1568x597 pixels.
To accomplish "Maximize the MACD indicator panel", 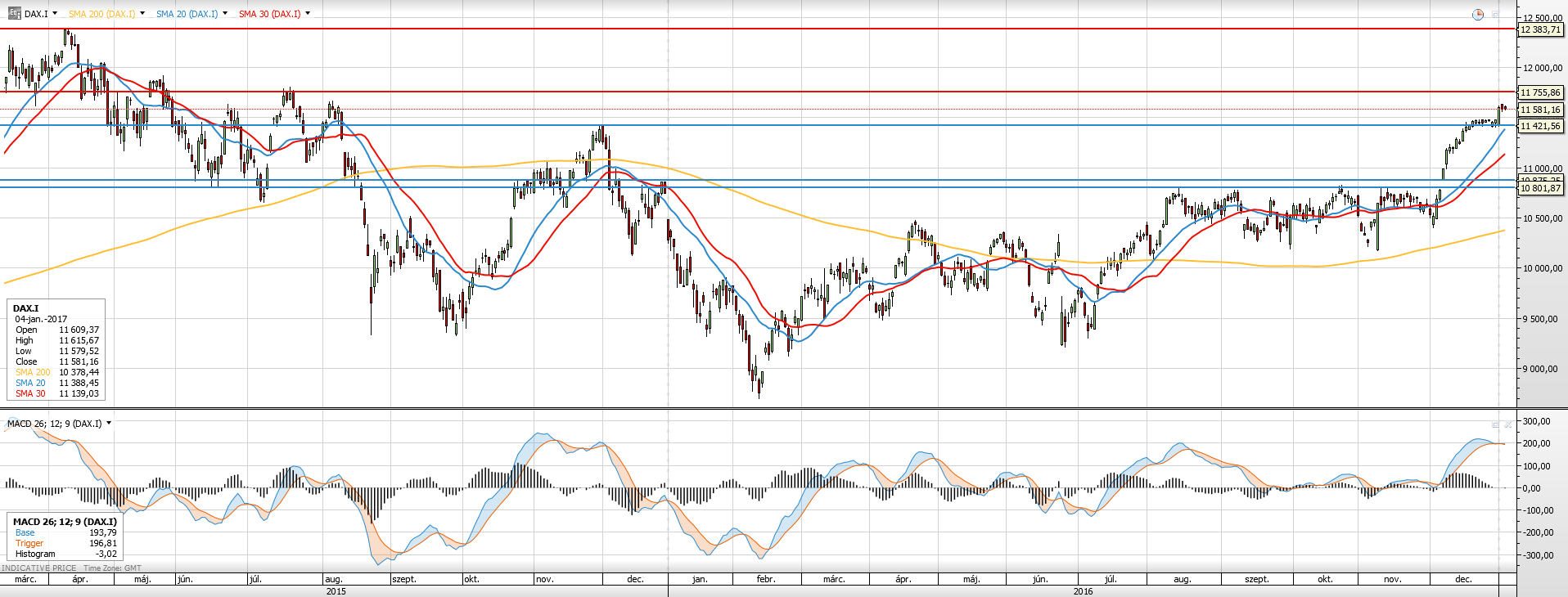I will [1495, 424].
